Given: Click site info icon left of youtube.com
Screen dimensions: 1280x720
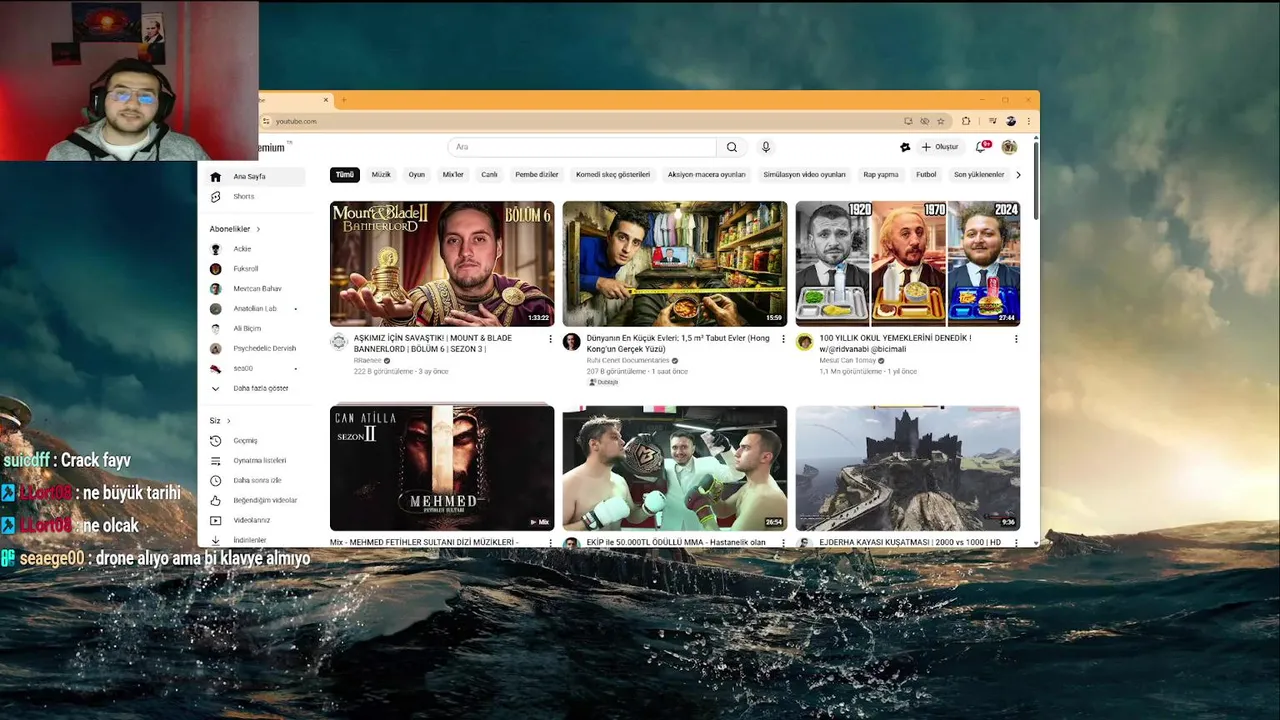Looking at the screenshot, I should tap(267, 121).
